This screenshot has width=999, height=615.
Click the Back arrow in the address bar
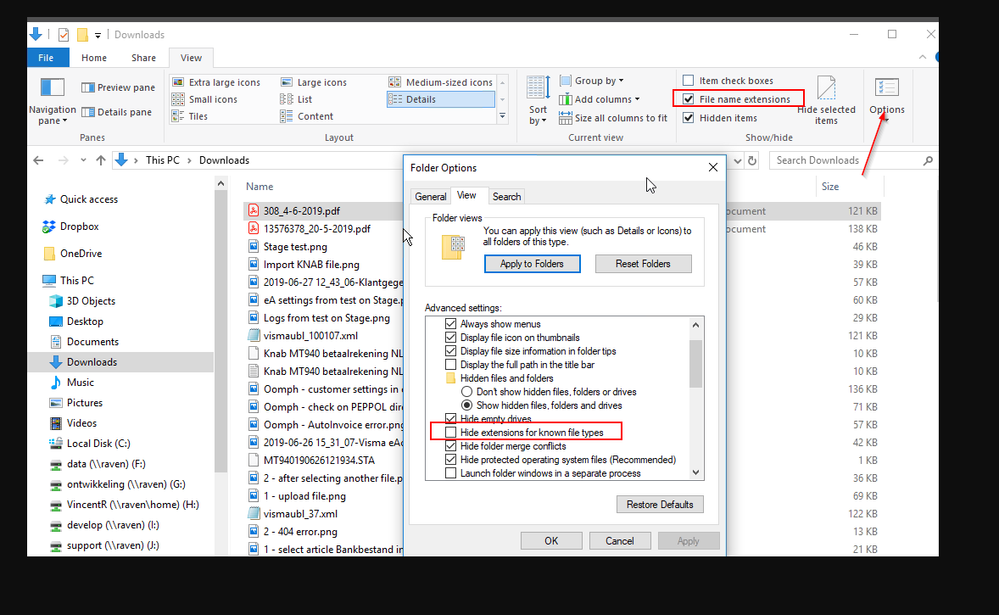38,161
